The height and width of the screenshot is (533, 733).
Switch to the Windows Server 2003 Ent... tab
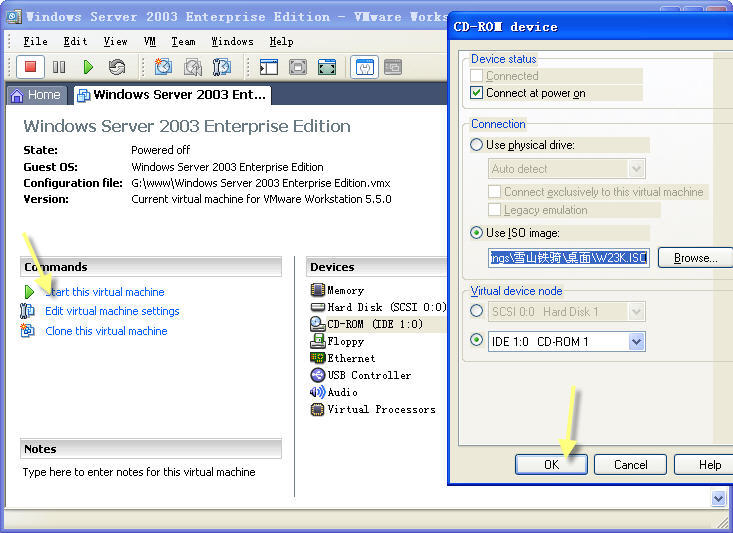[172, 95]
